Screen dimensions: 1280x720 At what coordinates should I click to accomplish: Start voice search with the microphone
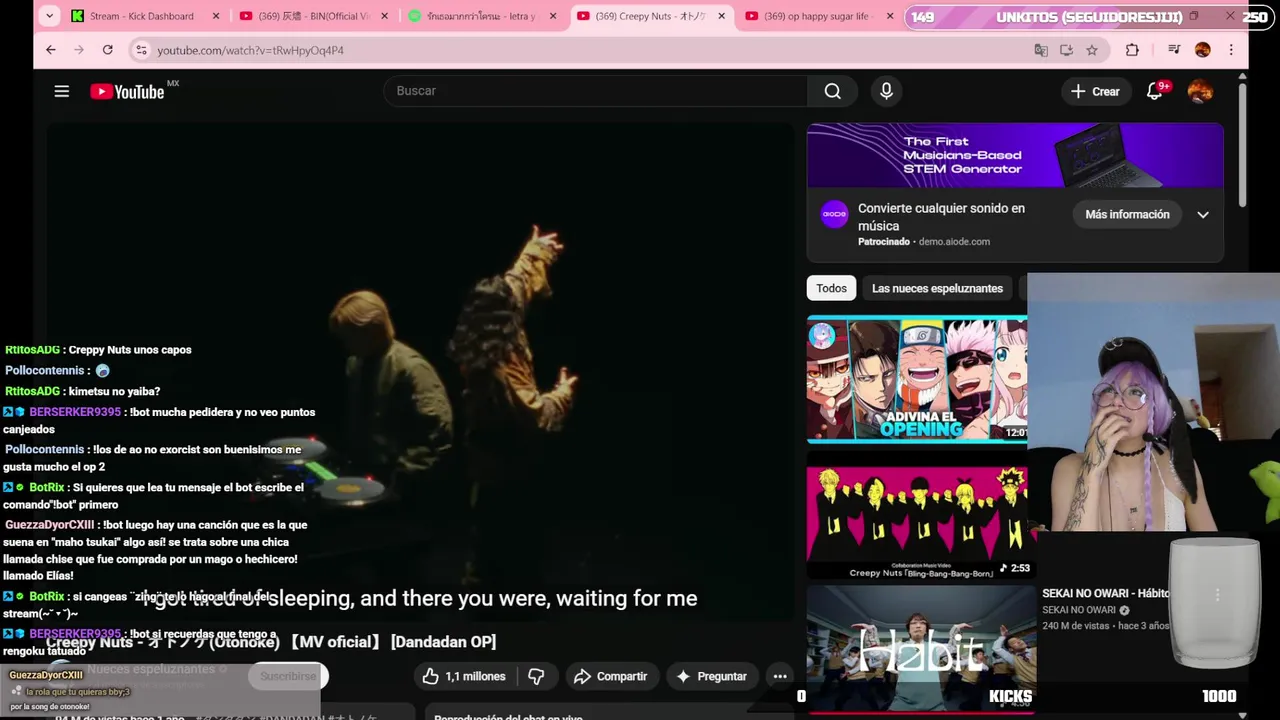pos(886,91)
